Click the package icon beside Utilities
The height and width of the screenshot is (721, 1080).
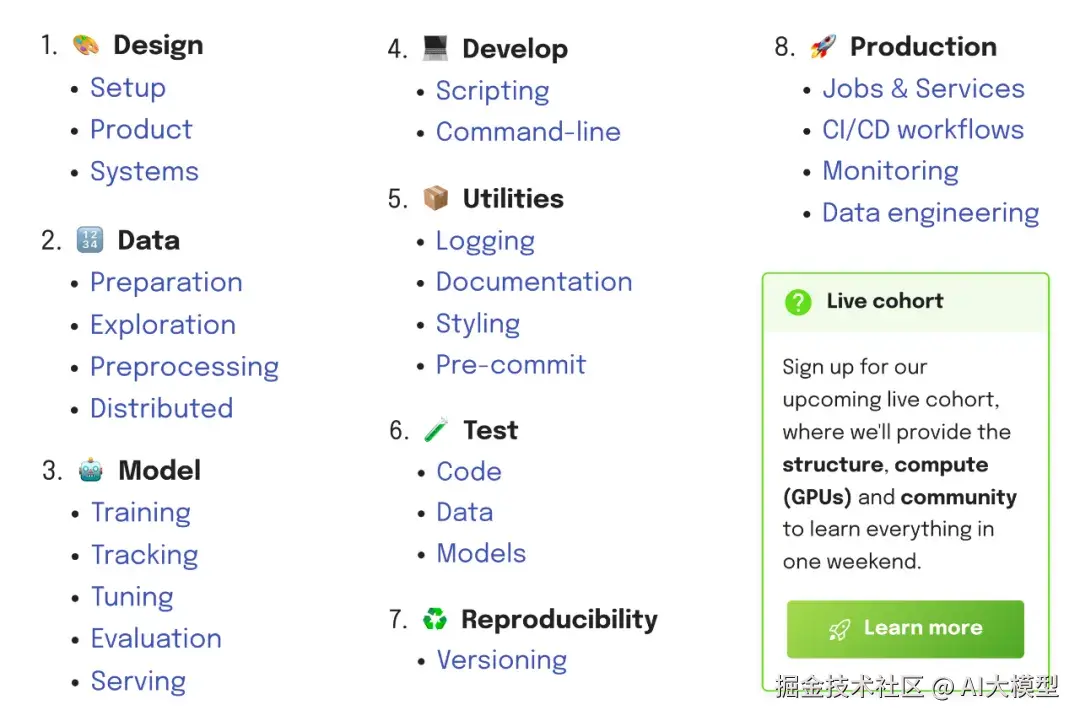pos(436,199)
